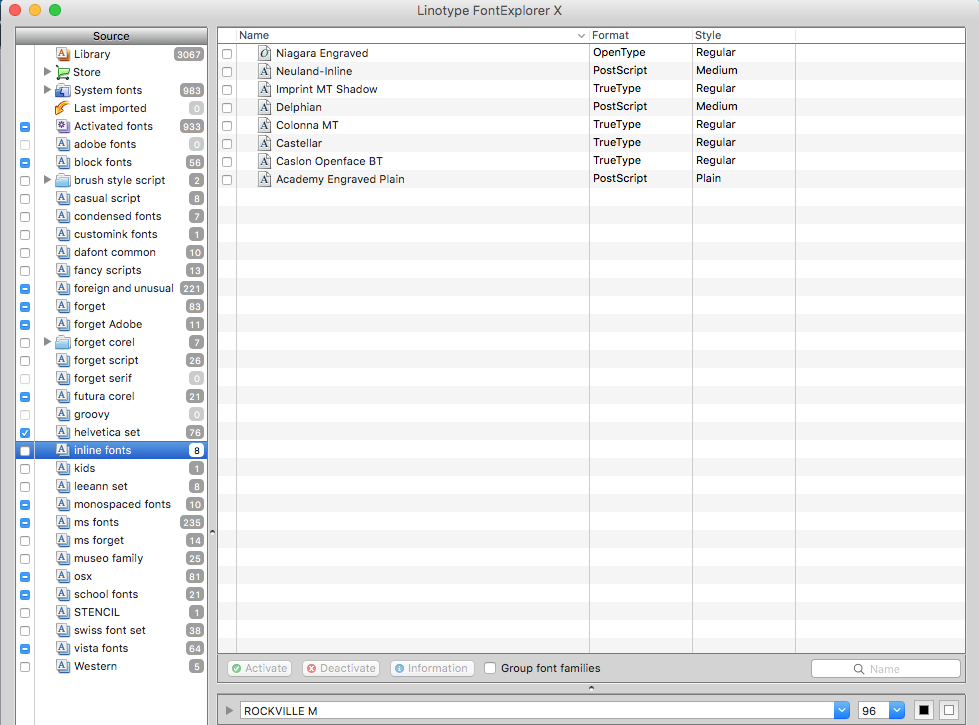Sort by the Style column header
979x725 pixels.
tap(744, 36)
